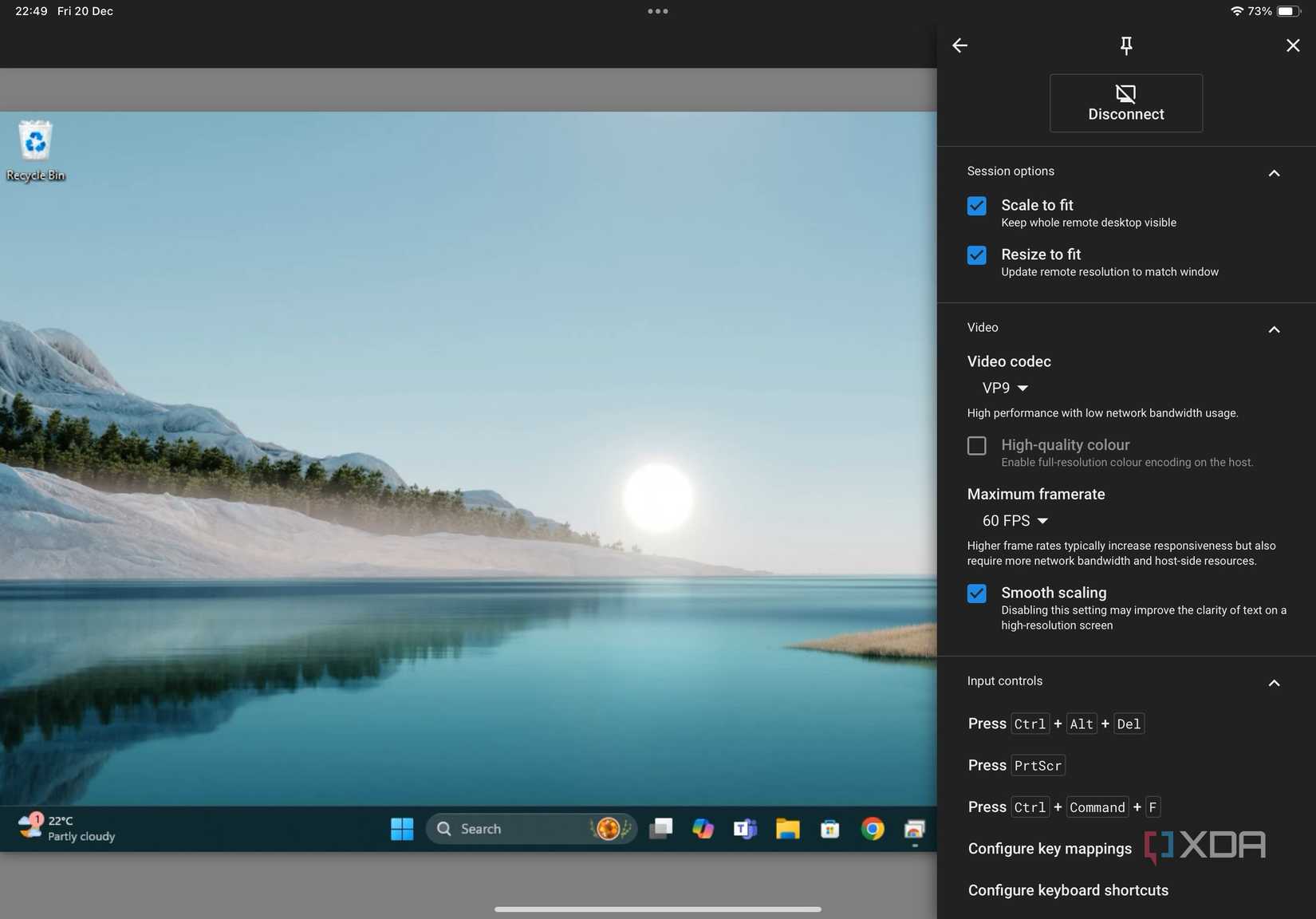This screenshot has height=919, width=1316.
Task: Open the 60 FPS framerate dropdown
Action: pos(1015,521)
